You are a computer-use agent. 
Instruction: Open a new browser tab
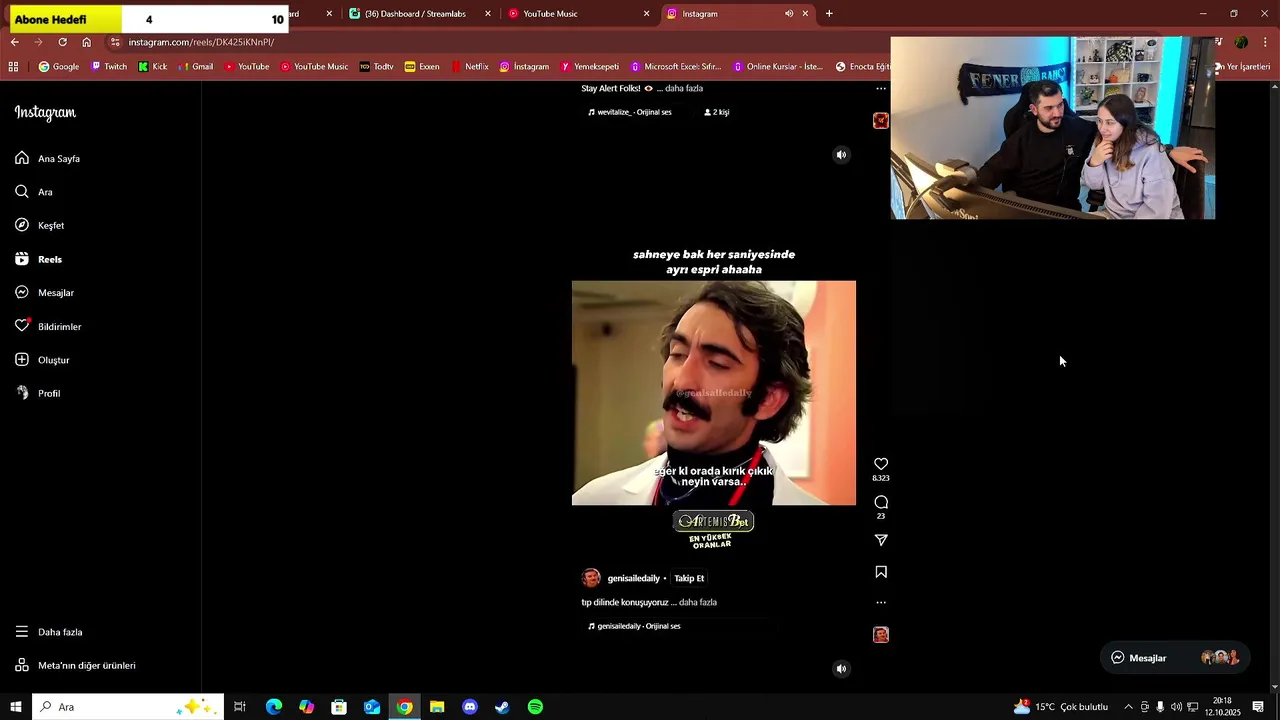829,14
